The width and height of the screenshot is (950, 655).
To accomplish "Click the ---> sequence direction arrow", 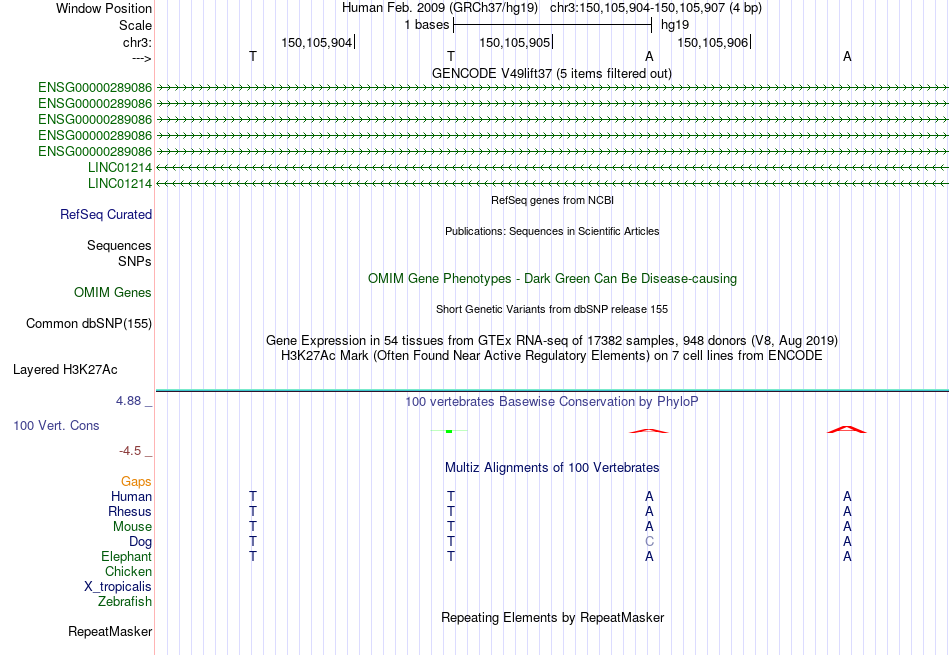I will click(141, 58).
